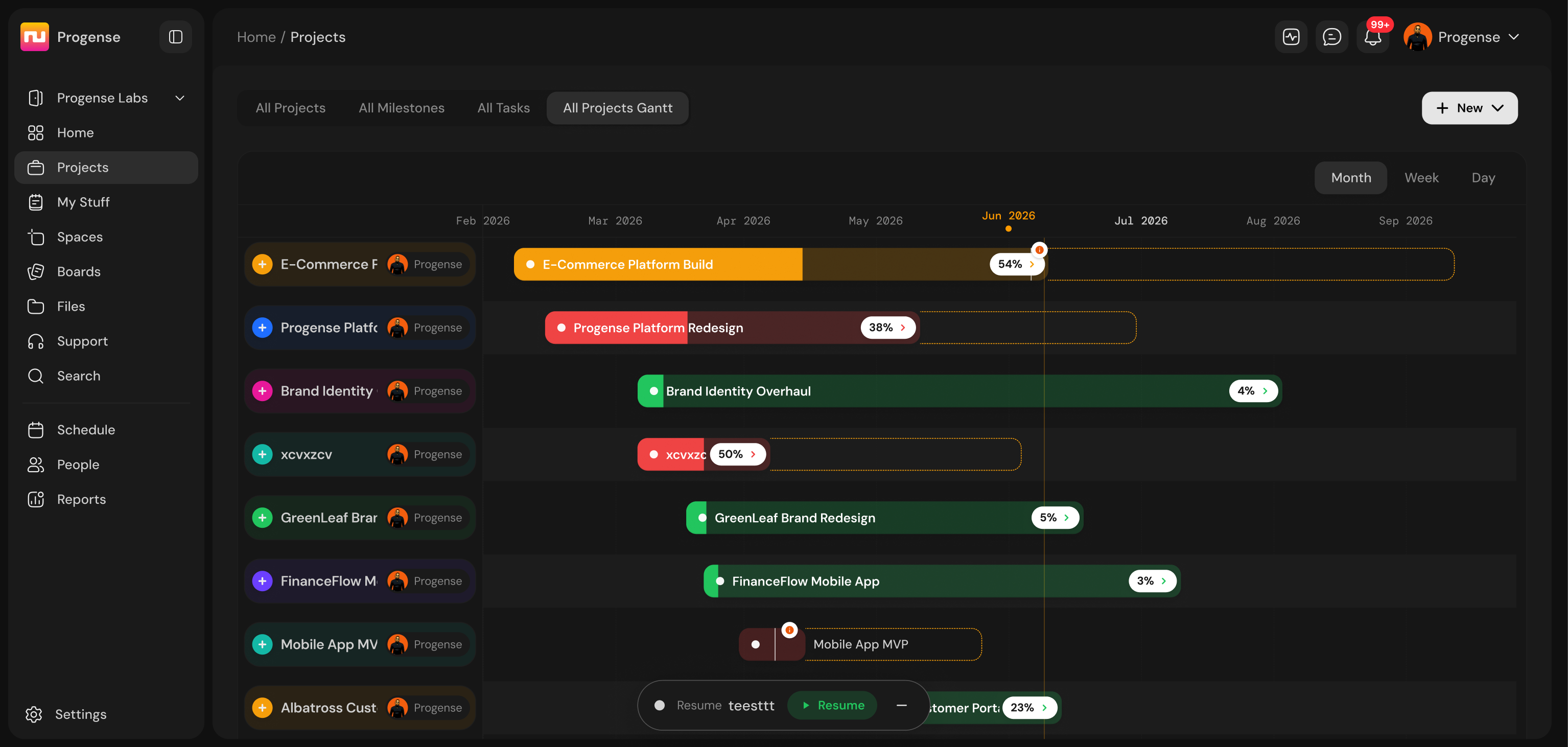Image resolution: width=1568 pixels, height=747 pixels.
Task: Open Files in sidebar
Action: tap(106, 306)
